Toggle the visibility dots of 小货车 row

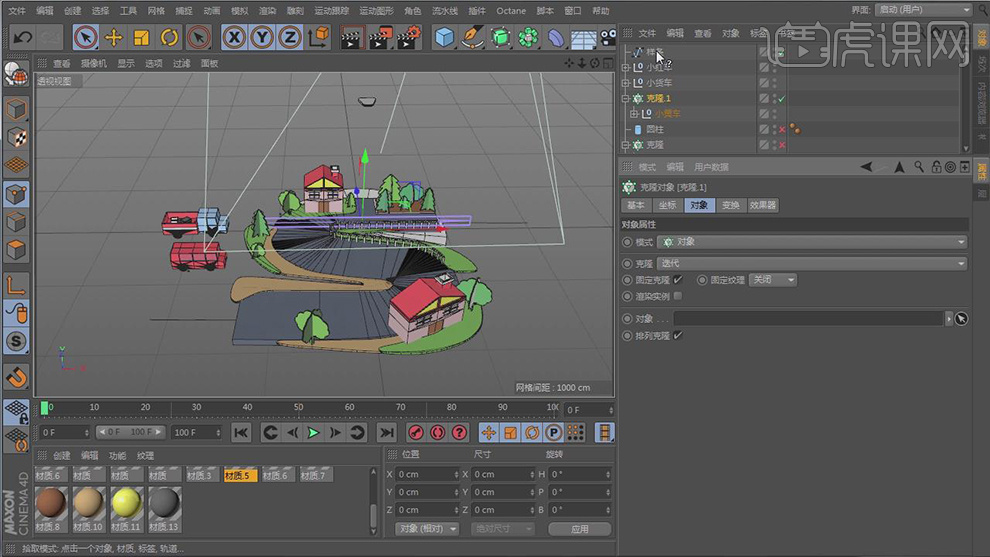coord(775,83)
